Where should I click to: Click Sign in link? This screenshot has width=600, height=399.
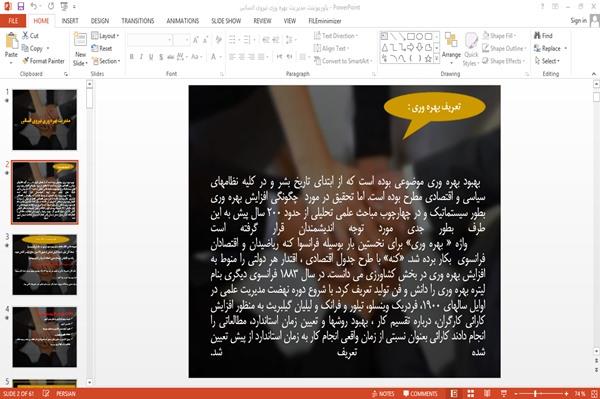click(x=578, y=21)
